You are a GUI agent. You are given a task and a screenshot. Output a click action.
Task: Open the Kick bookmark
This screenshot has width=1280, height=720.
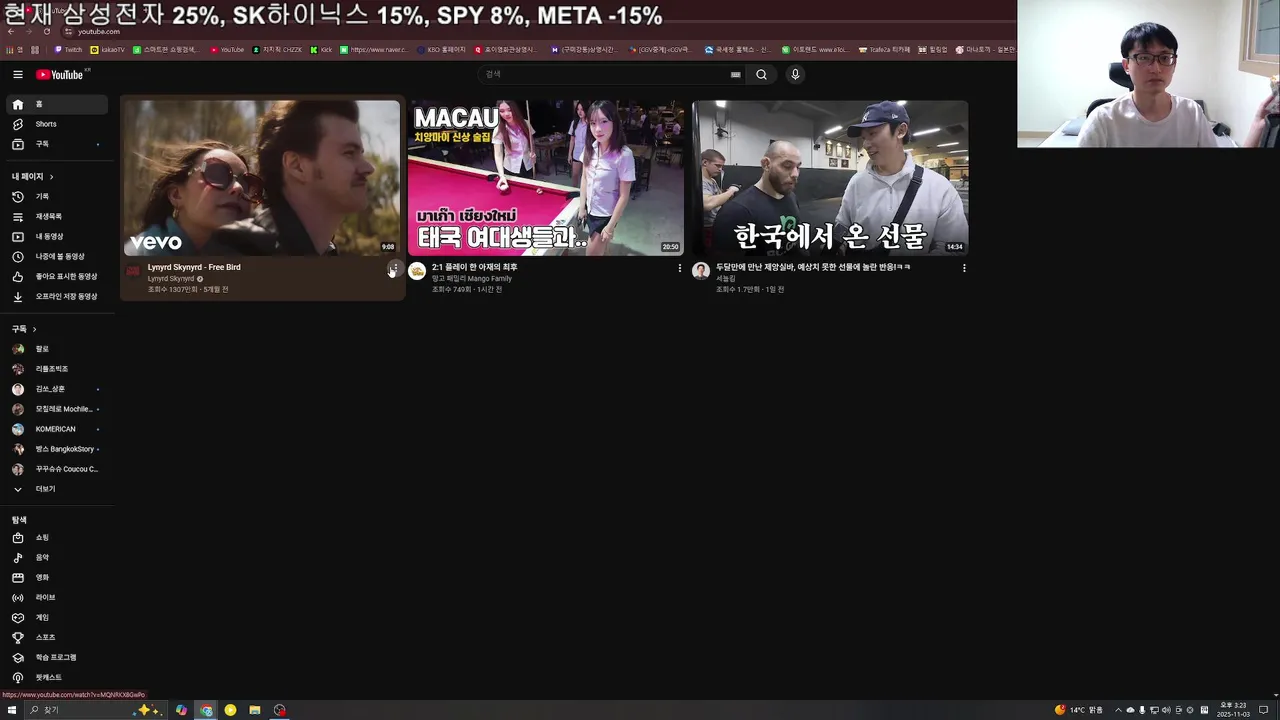point(321,49)
